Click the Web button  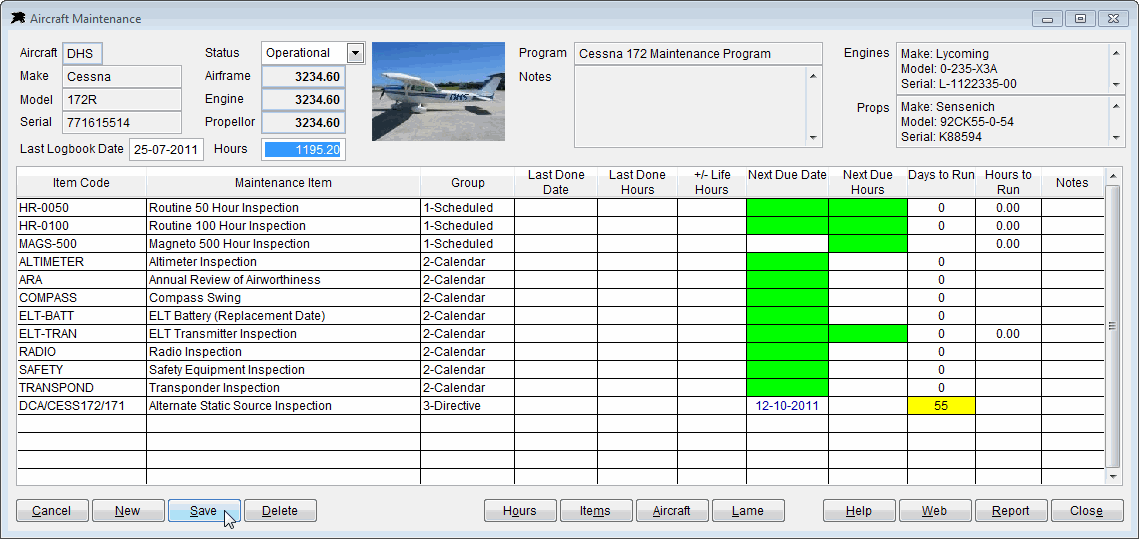(935, 511)
